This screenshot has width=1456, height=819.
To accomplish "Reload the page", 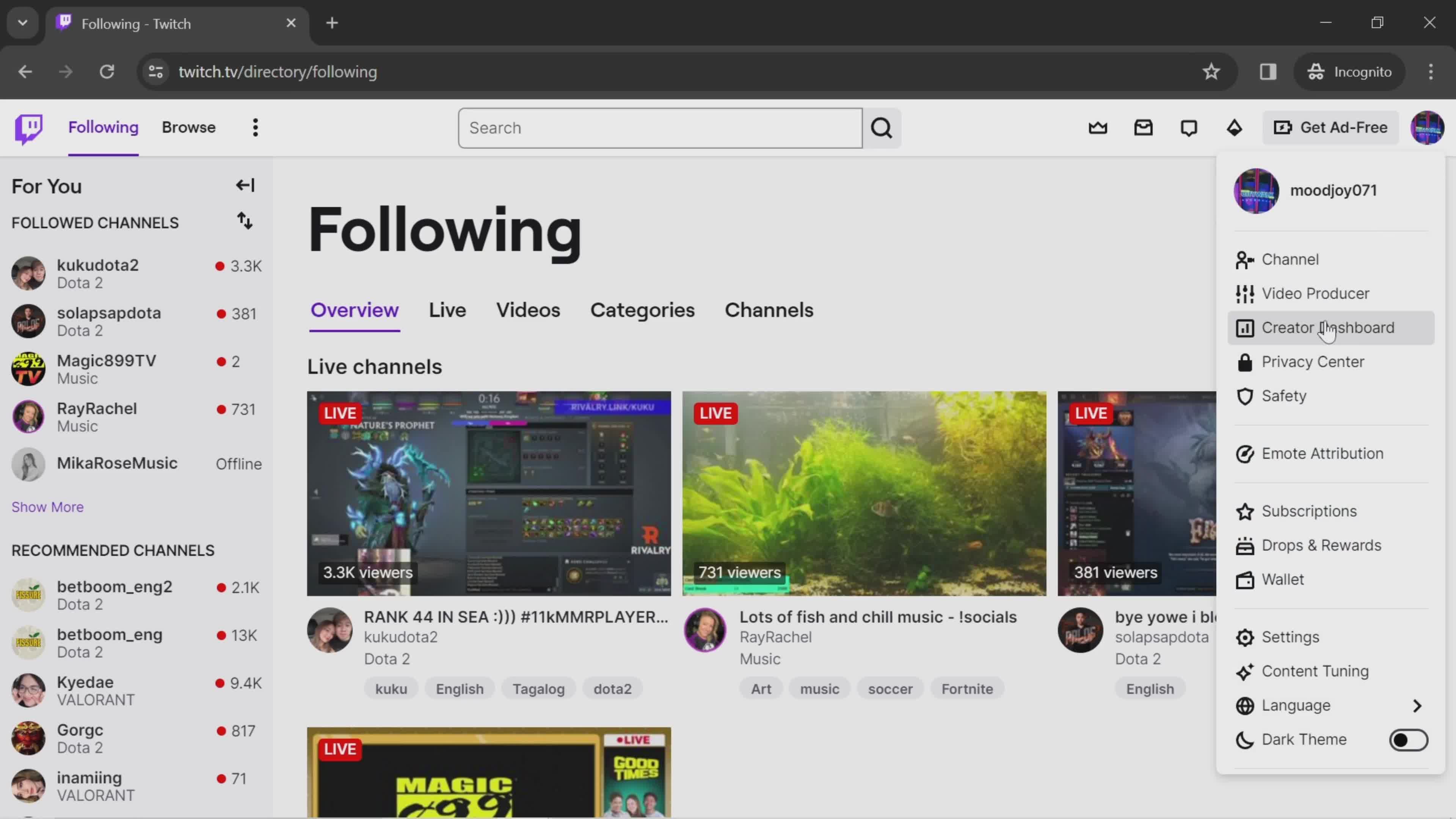I will click(107, 72).
